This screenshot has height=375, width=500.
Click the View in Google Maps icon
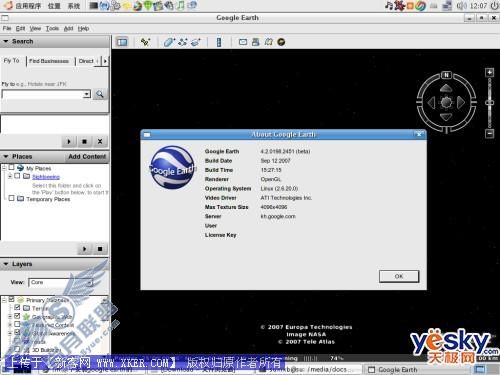[x=269, y=42]
